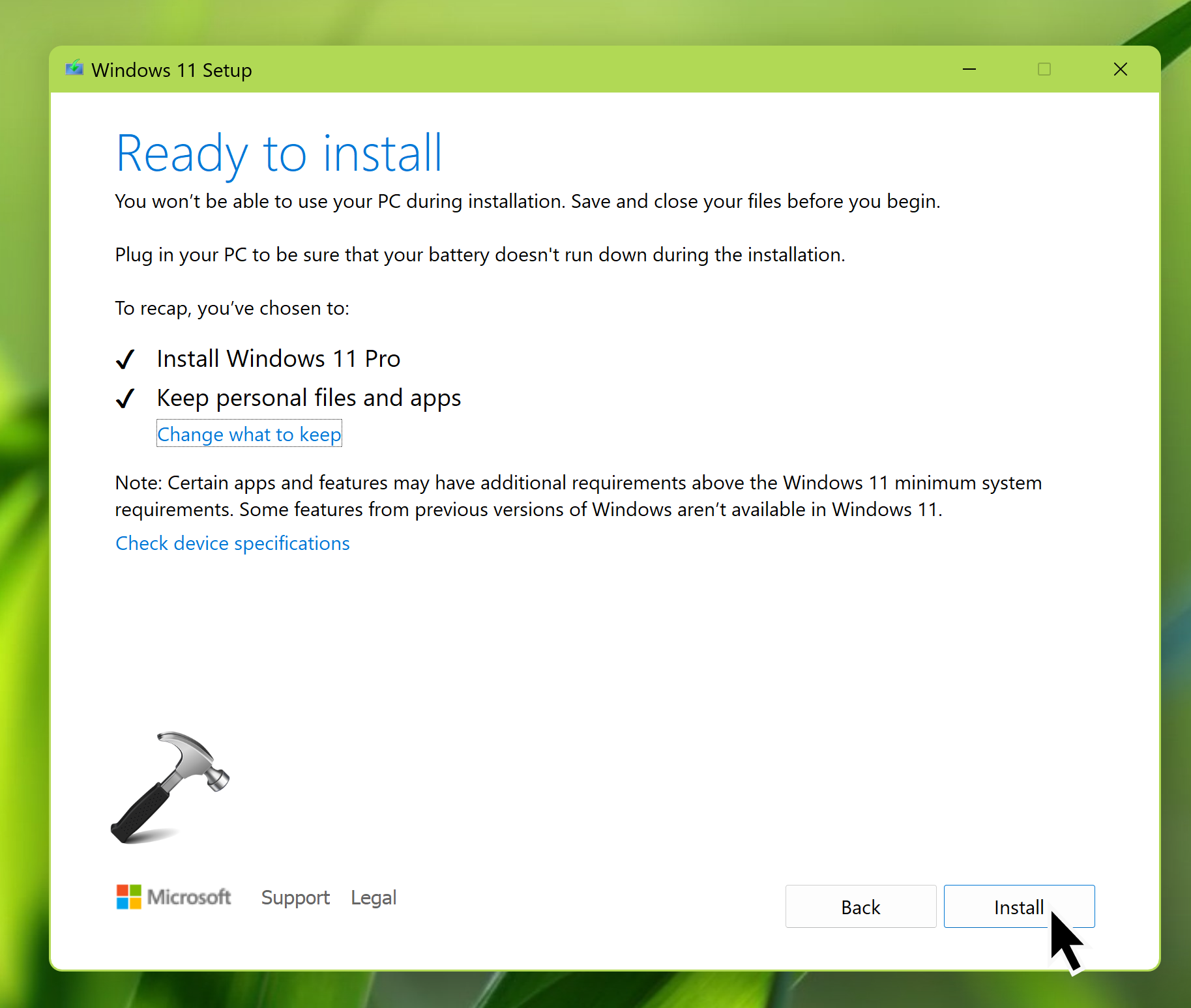Click the checkmark beside Keep personal files
Image resolution: width=1191 pixels, height=1008 pixels.
125,398
